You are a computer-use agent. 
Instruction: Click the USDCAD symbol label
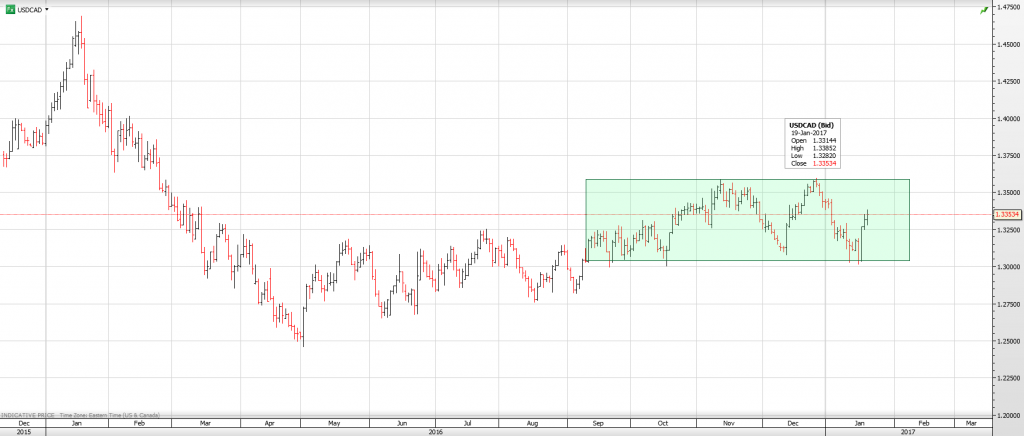29,9
